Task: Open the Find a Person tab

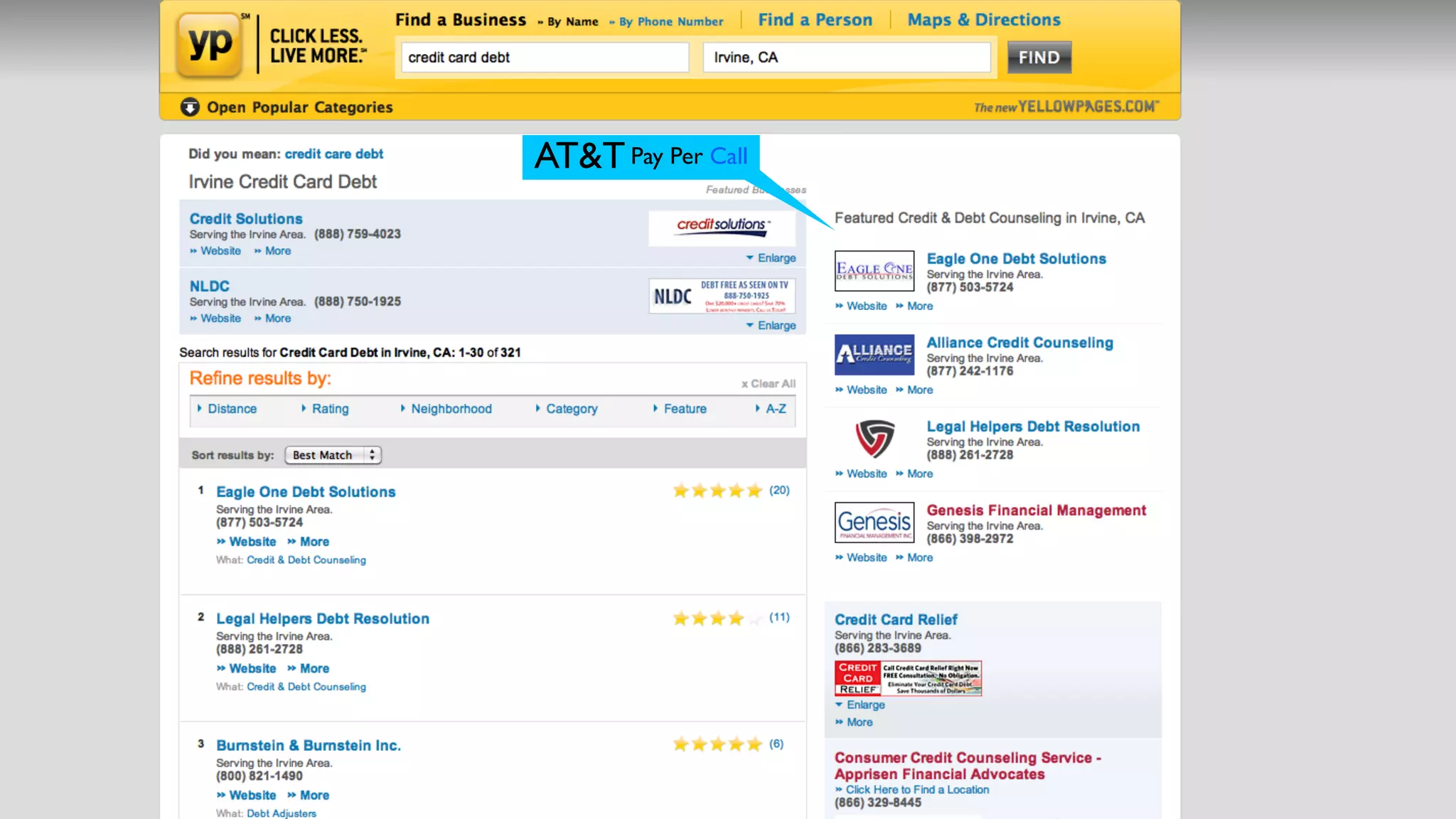Action: 815,20
